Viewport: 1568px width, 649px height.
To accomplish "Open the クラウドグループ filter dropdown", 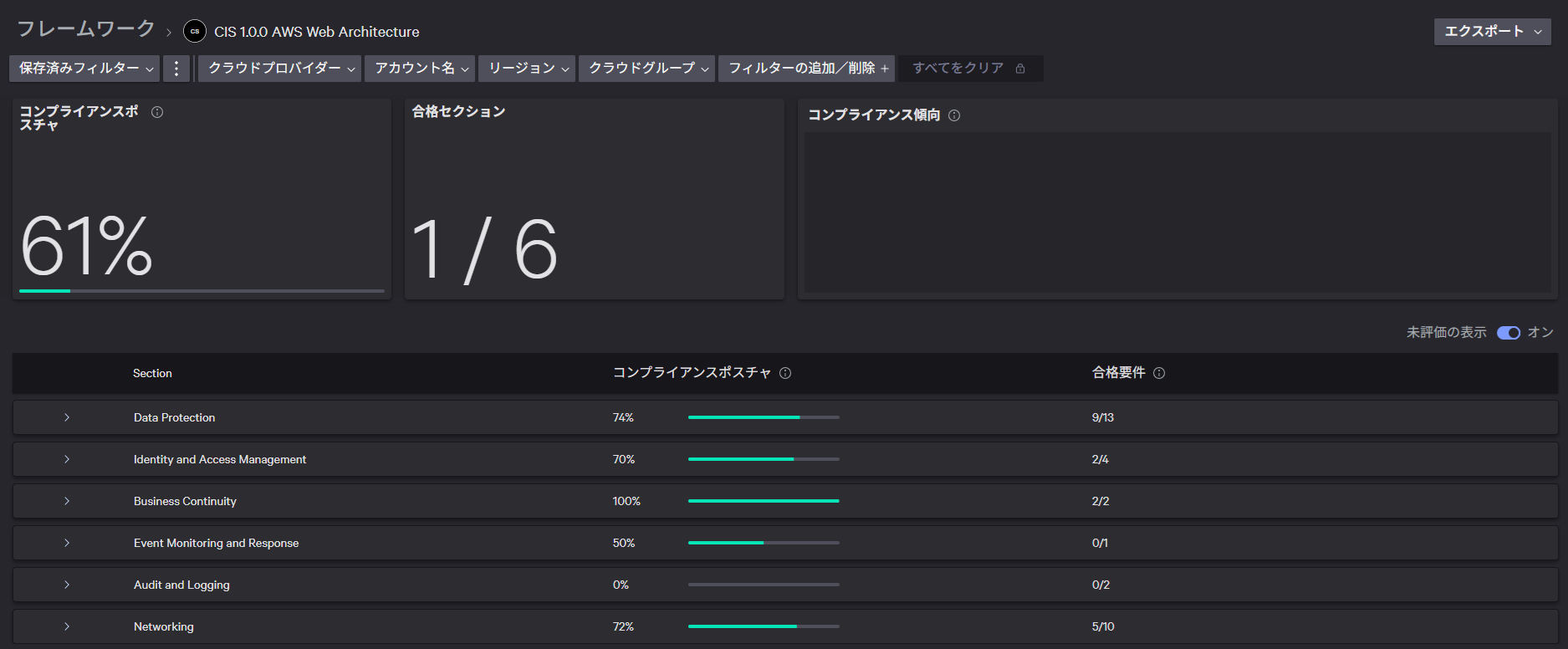I will (647, 69).
